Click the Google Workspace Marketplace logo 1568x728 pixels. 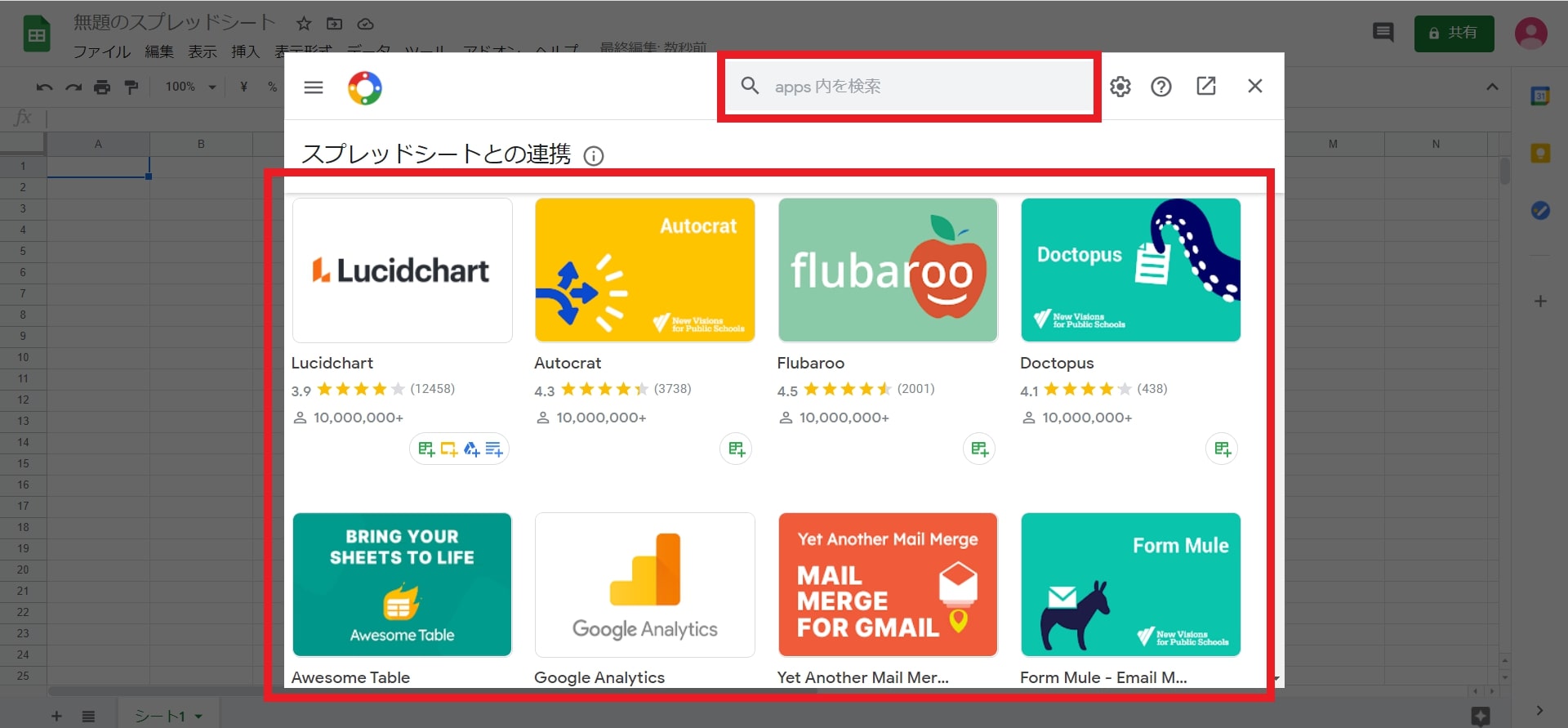[x=365, y=87]
